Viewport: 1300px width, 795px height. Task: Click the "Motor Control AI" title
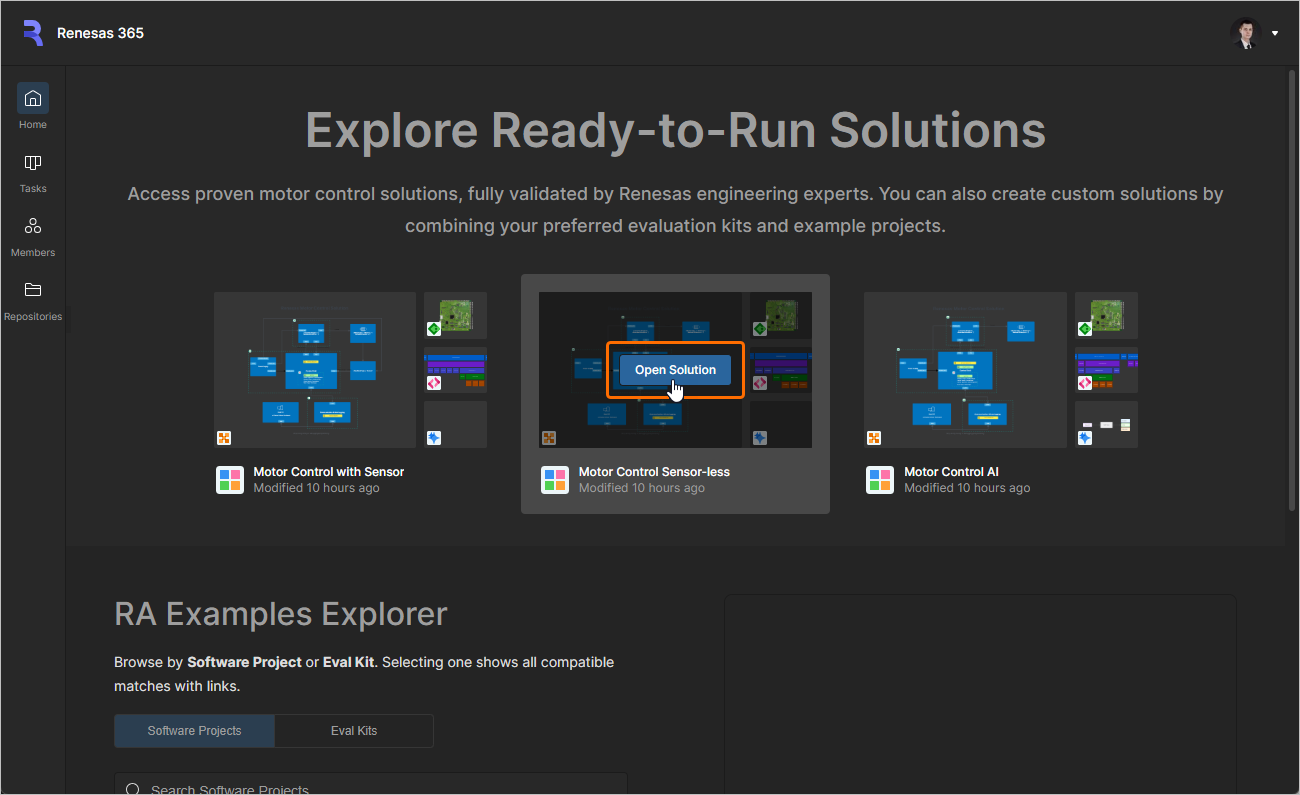(951, 472)
